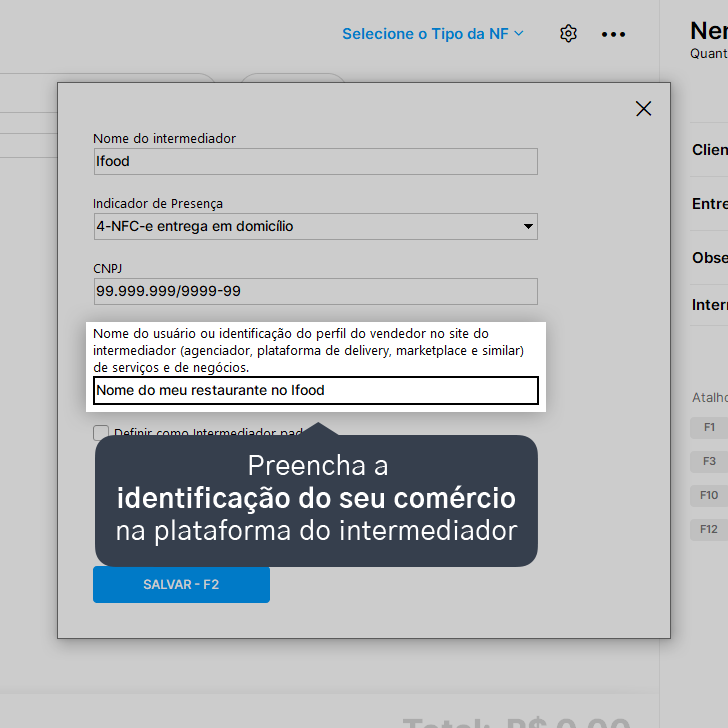Open the Clien... section in the side panel
This screenshot has width=728, height=728.
coord(709,150)
